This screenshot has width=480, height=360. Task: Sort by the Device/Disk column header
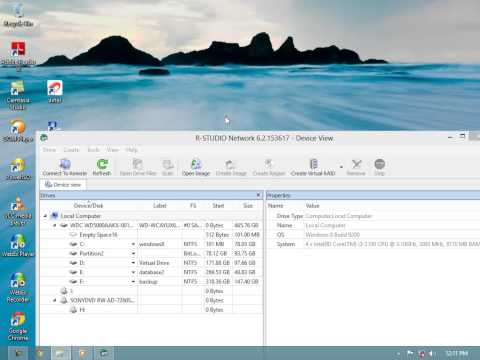tap(88, 206)
